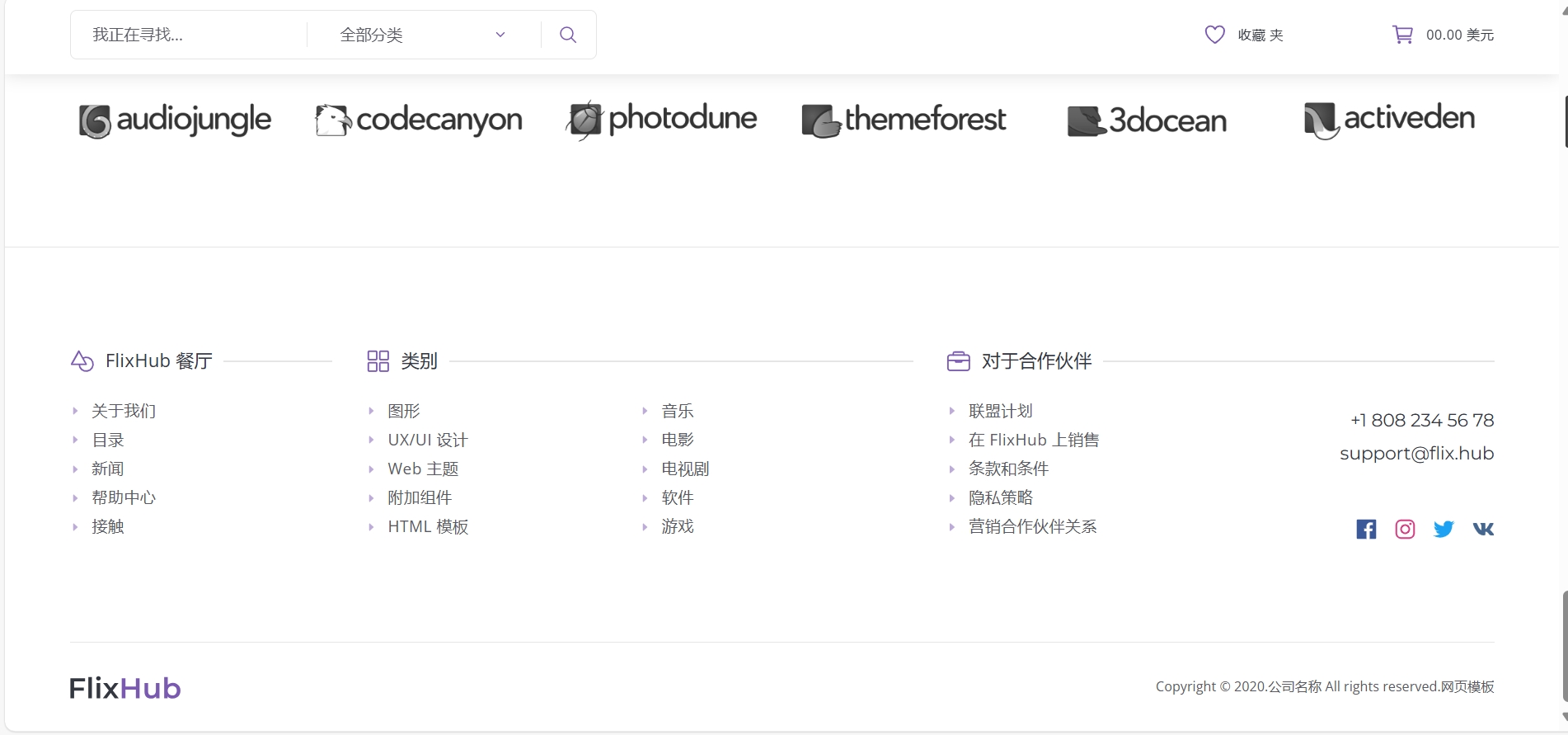The height and width of the screenshot is (735, 1568).
Task: Open the 联盟计划 link
Action: click(x=1000, y=411)
